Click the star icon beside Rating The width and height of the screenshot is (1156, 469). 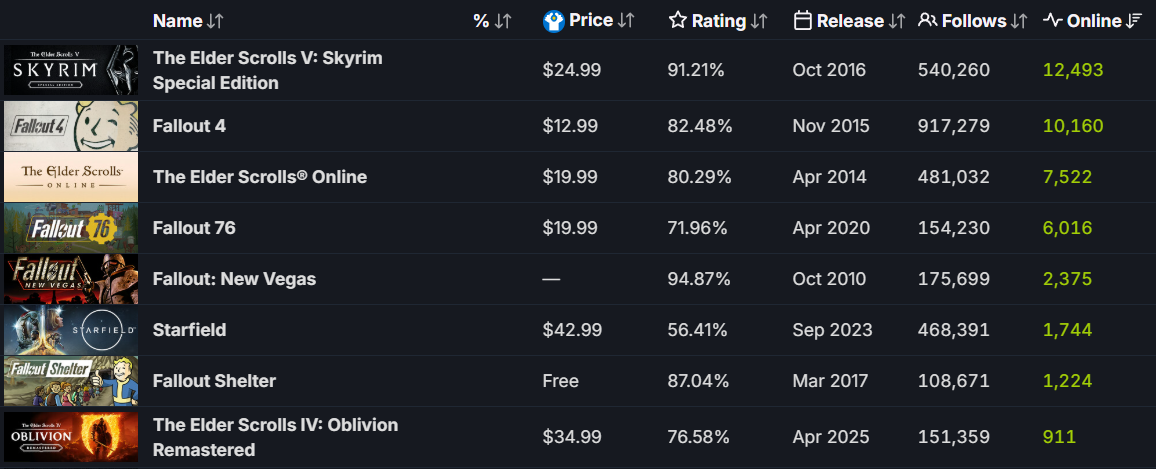coord(678,21)
